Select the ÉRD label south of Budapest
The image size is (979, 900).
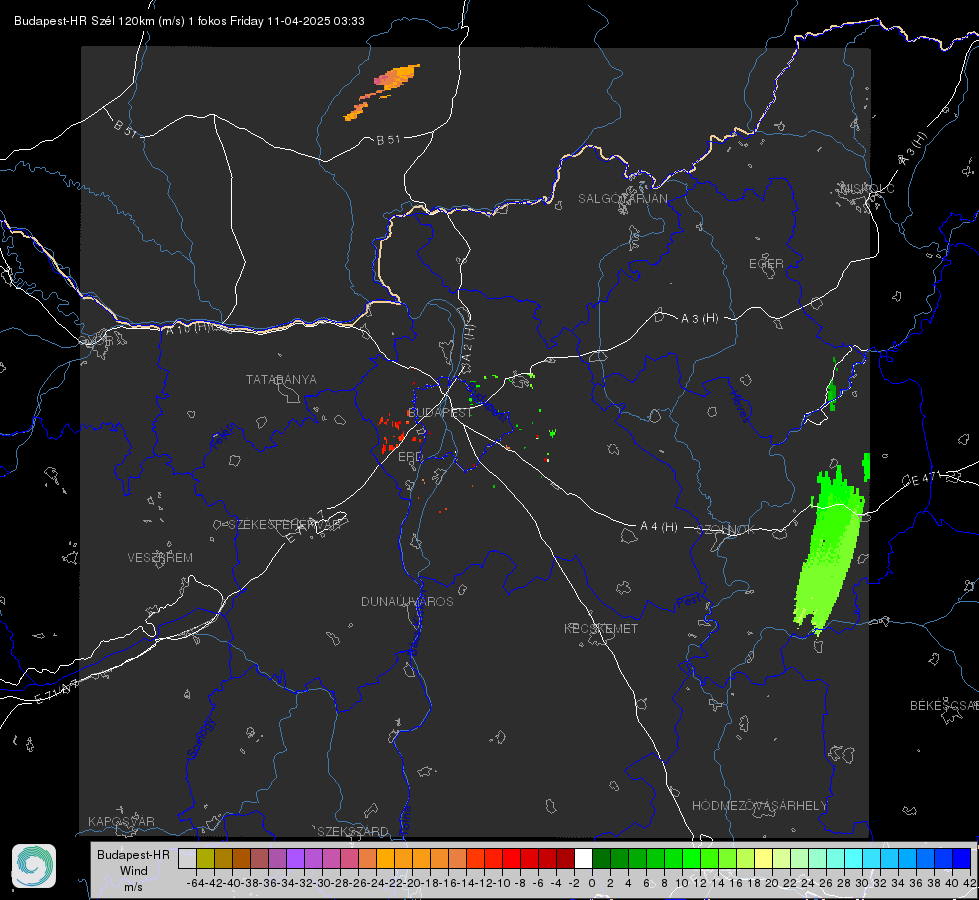tap(410, 457)
